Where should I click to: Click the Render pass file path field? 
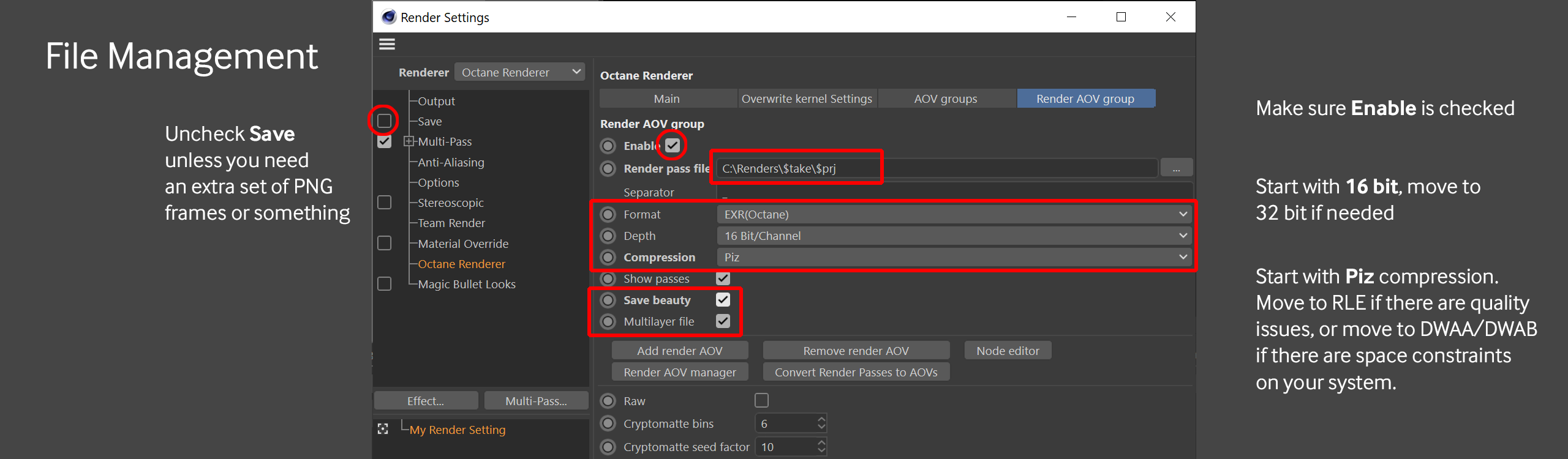click(x=937, y=168)
